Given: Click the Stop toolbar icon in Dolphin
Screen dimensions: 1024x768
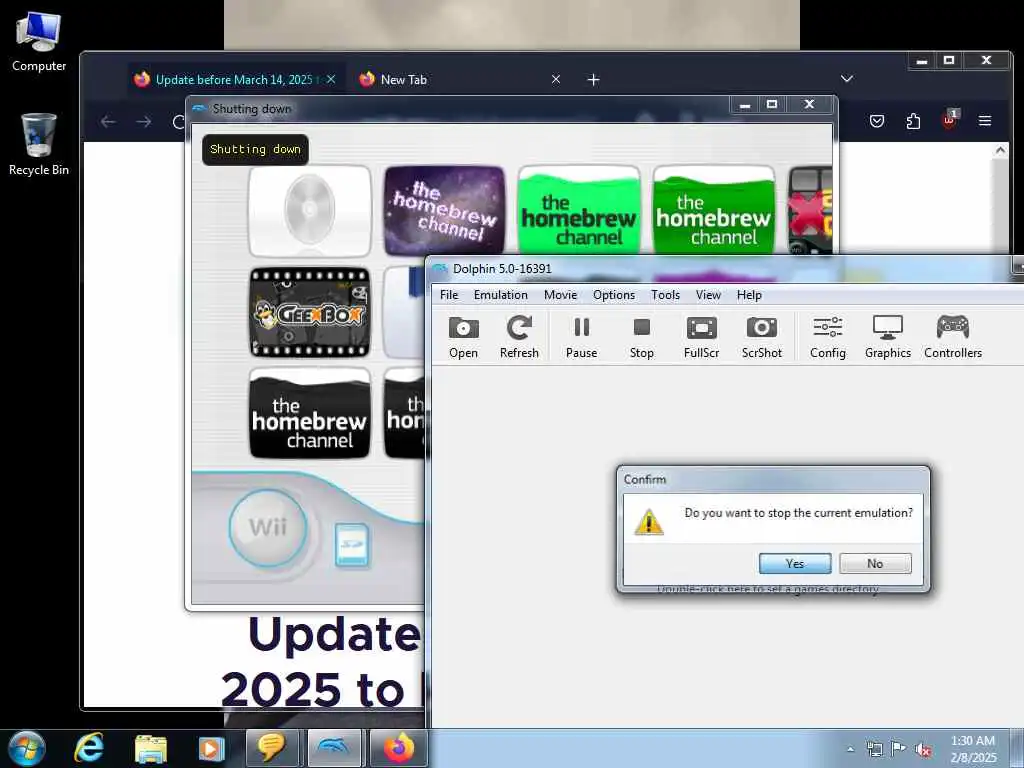Looking at the screenshot, I should click(x=641, y=337).
